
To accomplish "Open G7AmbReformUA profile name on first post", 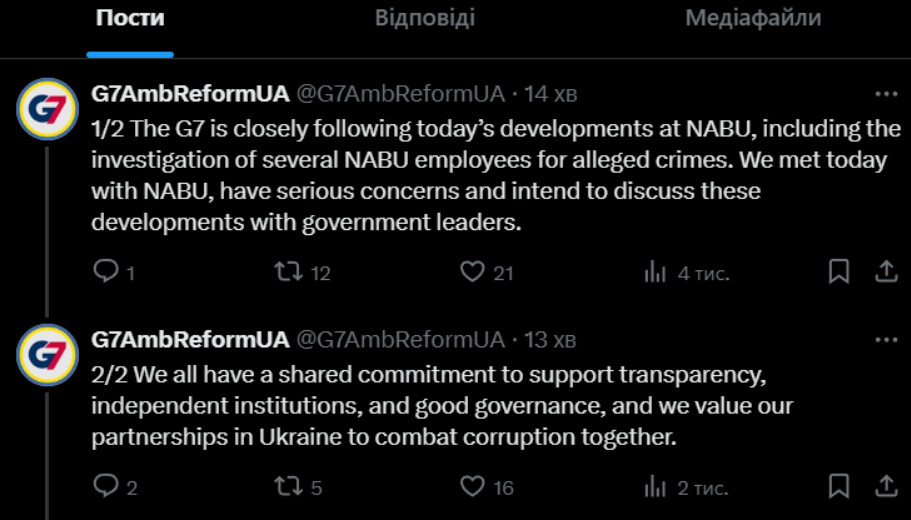I will (190, 94).
